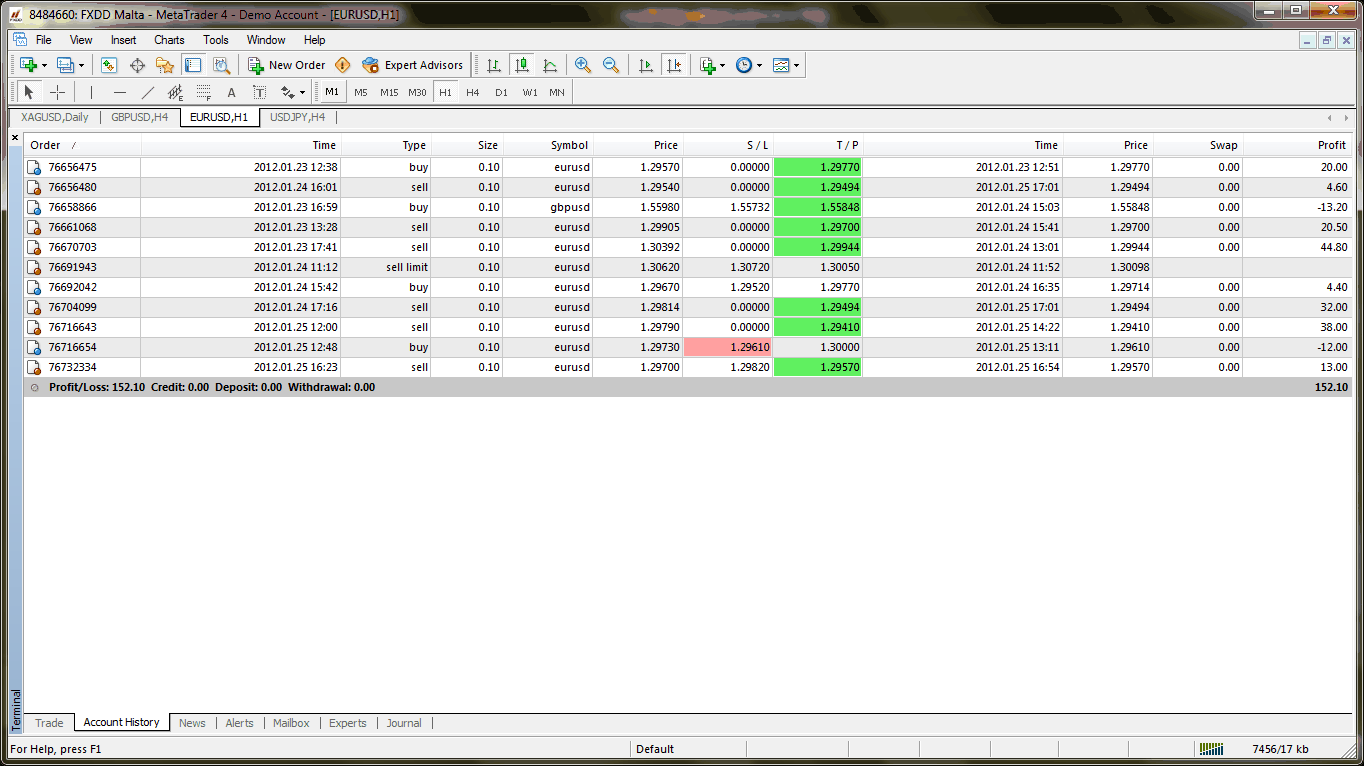Toggle the Auto Scroll chart icon

pyautogui.click(x=645, y=65)
